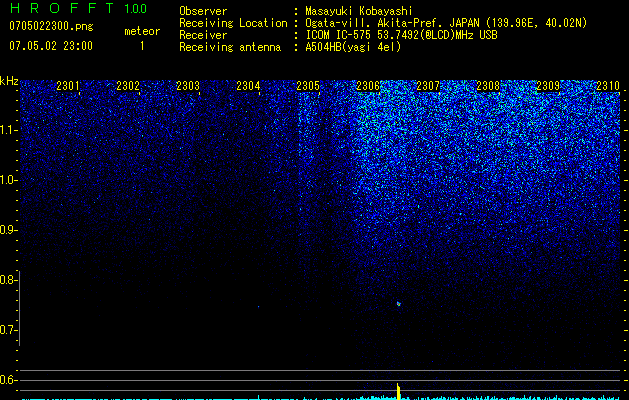Click the 1.0 kHz axis label
Screen dimensions: 629x400
click(x=9, y=180)
